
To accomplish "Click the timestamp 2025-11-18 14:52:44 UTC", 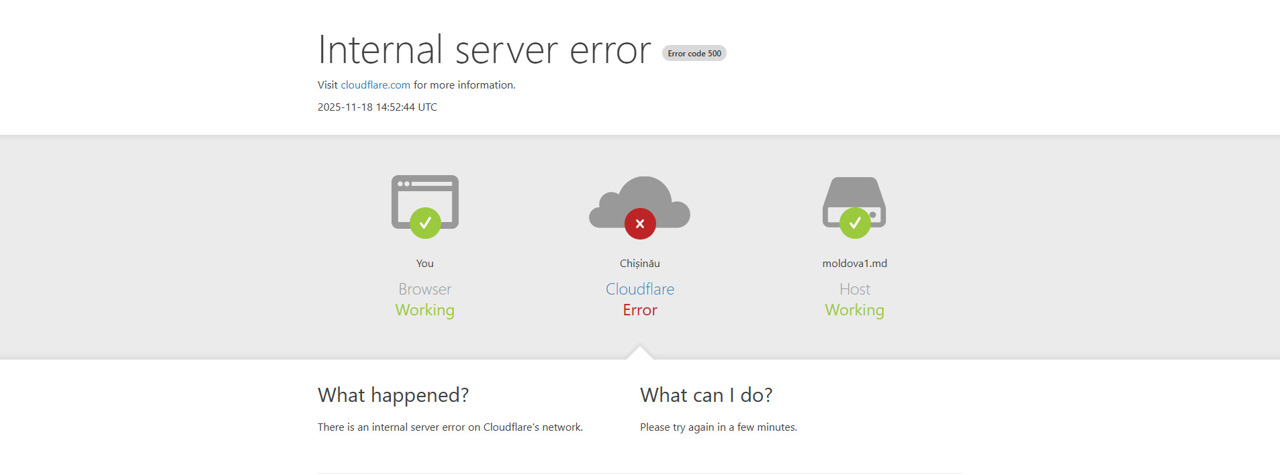I will click(x=377, y=107).
